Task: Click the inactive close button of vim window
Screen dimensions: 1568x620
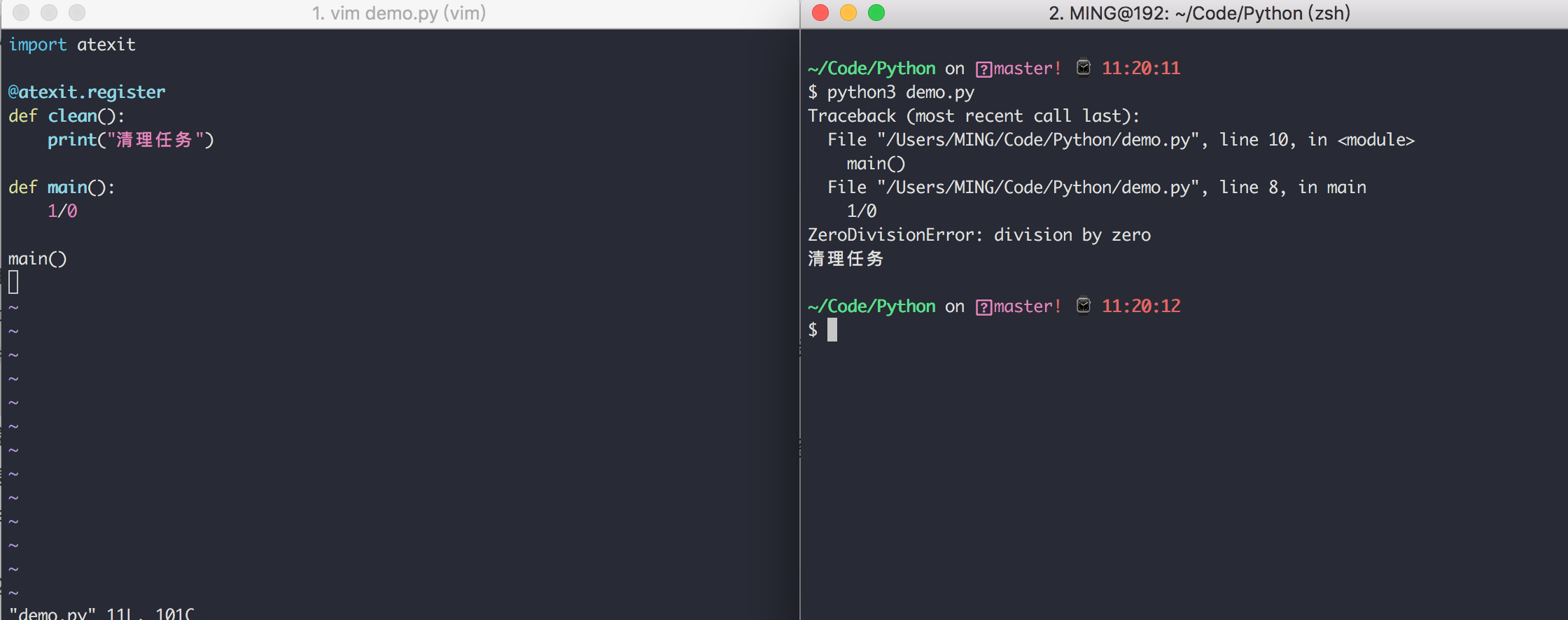Action: click(21, 13)
